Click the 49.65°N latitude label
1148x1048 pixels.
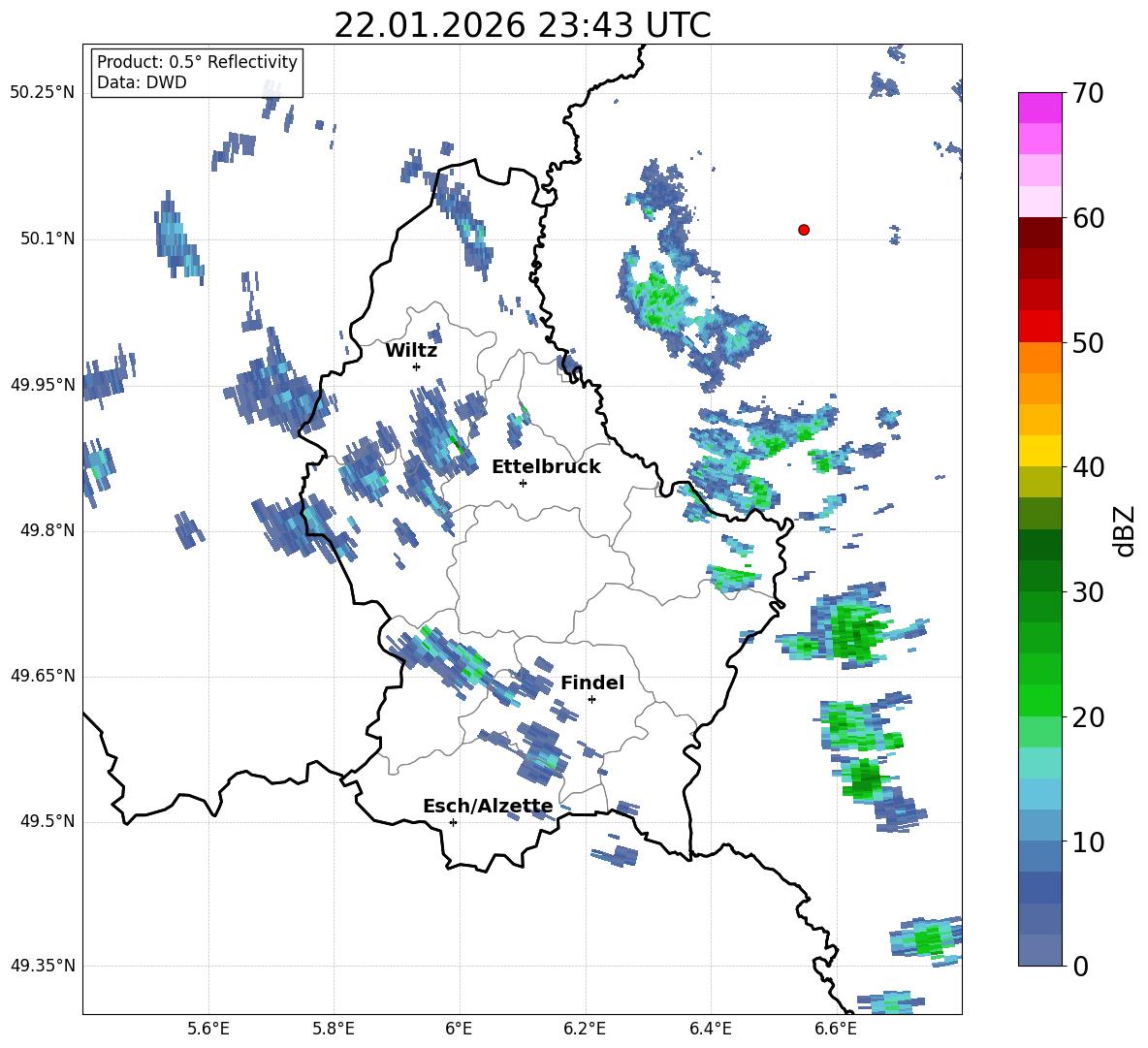(x=42, y=676)
